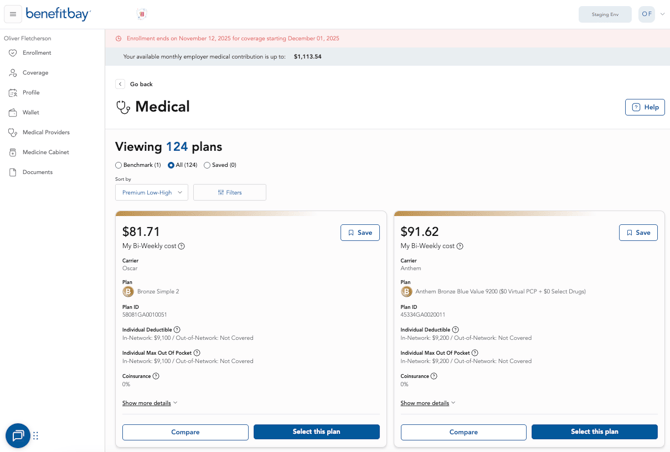Open the Premium Low-High sort dropdown
This screenshot has width=670, height=452.
(x=151, y=192)
